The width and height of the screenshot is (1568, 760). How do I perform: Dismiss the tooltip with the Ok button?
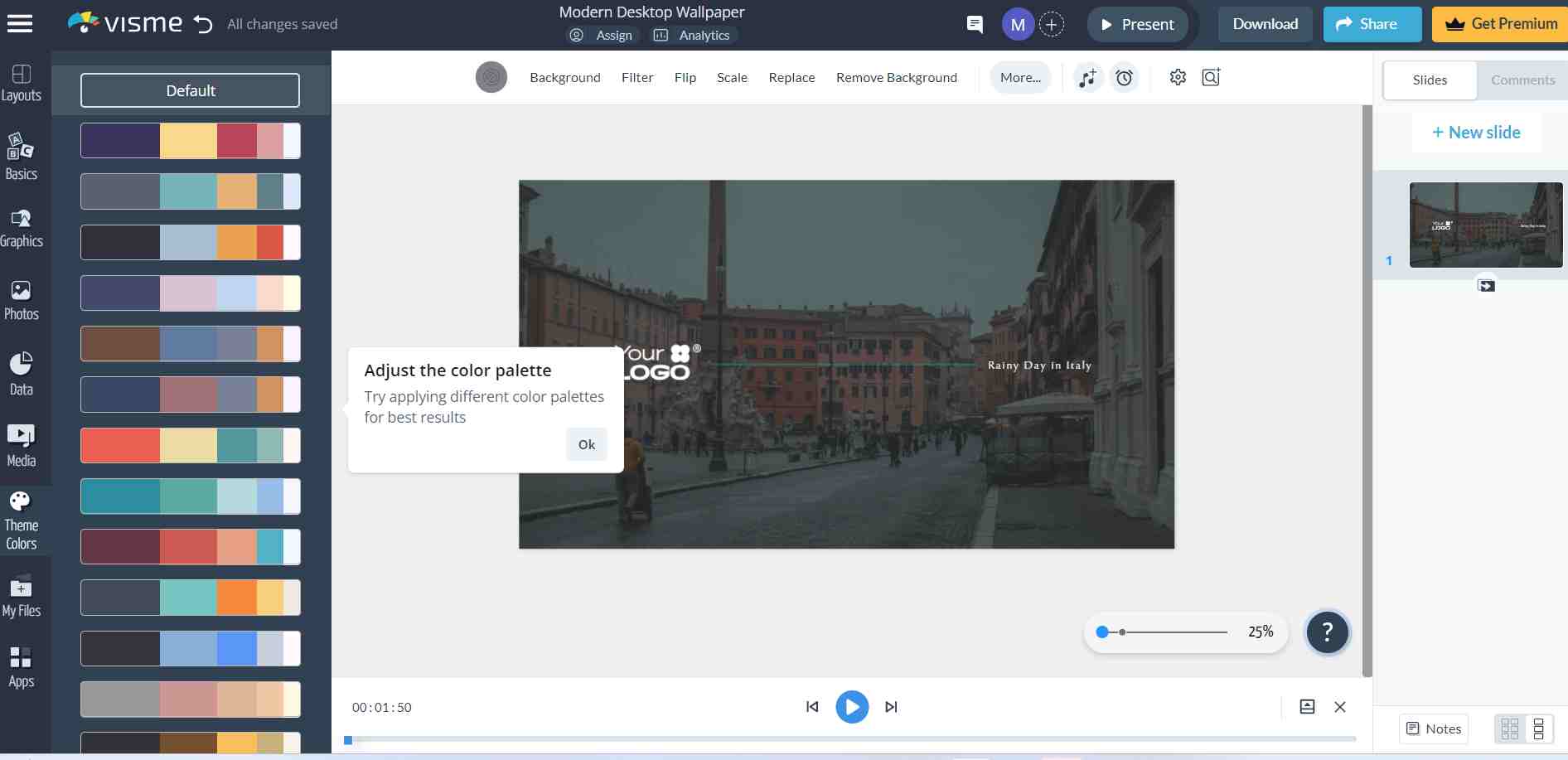point(586,444)
